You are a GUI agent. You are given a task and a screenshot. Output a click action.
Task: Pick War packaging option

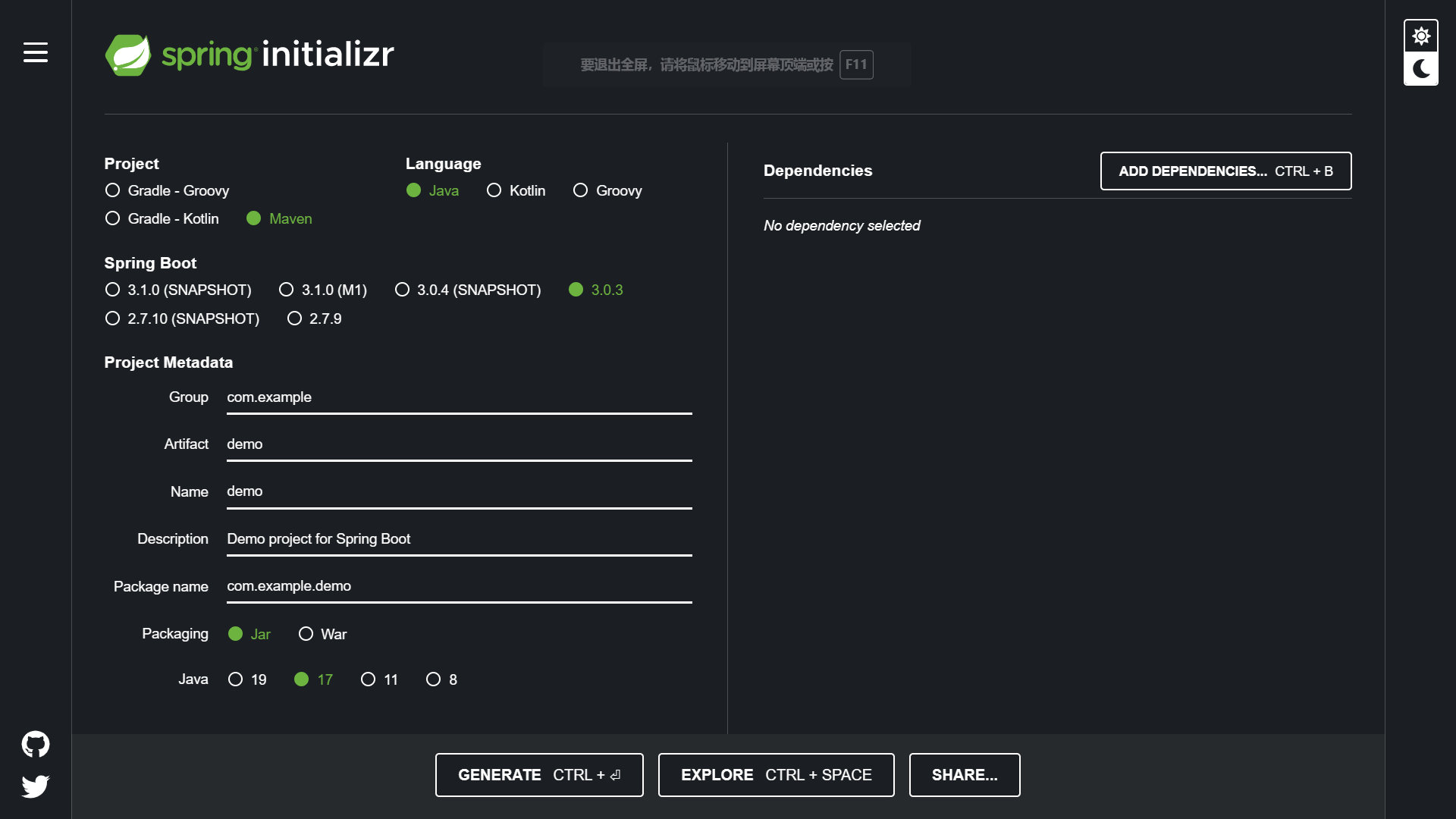pos(306,634)
